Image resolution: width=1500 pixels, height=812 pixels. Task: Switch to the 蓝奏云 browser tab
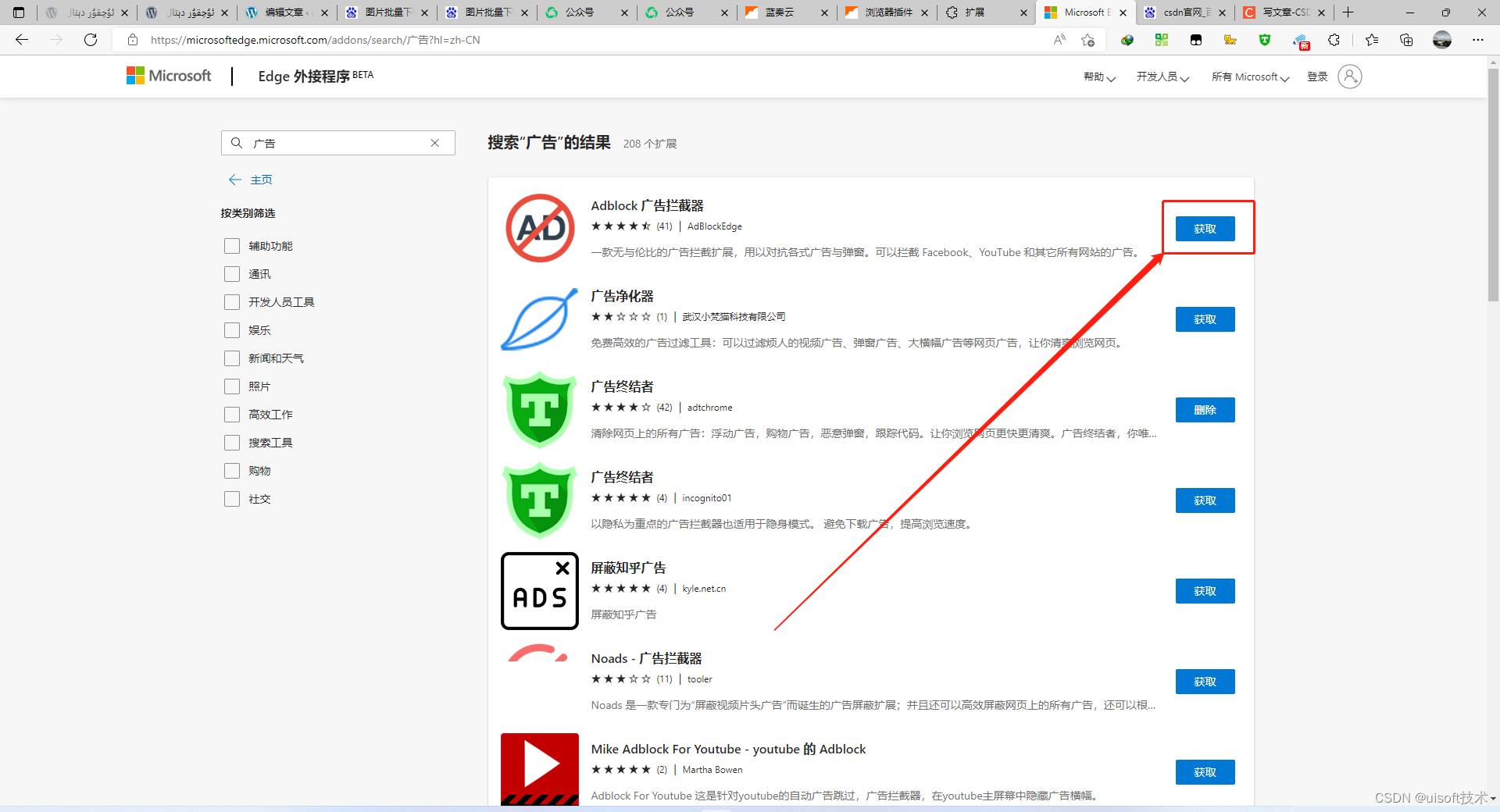click(786, 12)
